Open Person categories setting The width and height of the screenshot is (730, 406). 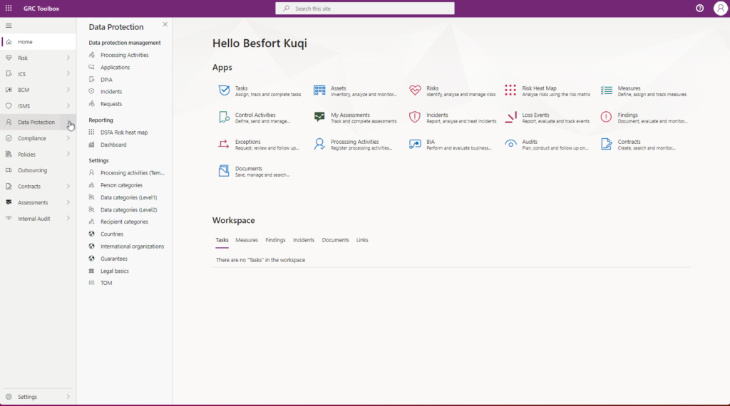pos(121,185)
